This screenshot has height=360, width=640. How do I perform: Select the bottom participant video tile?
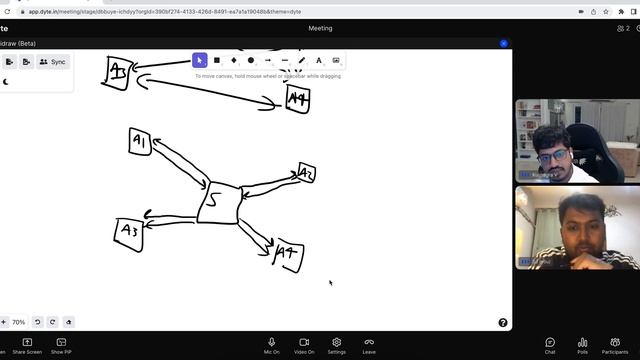point(578,228)
